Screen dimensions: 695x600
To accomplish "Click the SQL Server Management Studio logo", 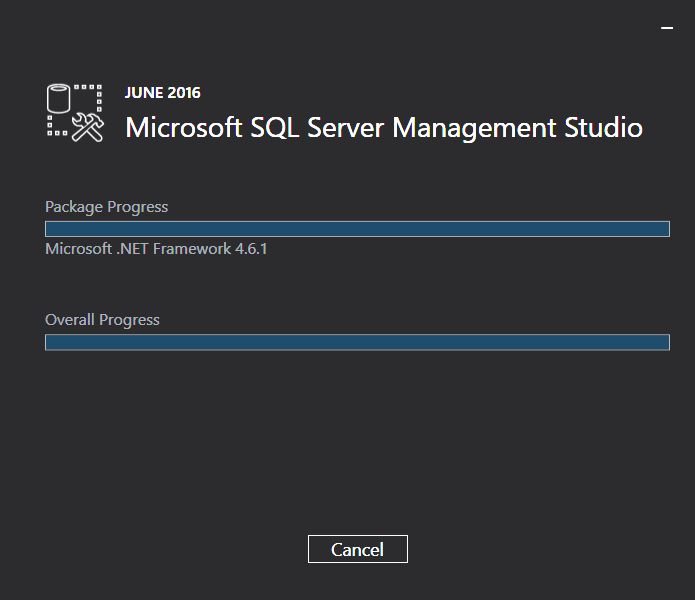I will pos(75,113).
